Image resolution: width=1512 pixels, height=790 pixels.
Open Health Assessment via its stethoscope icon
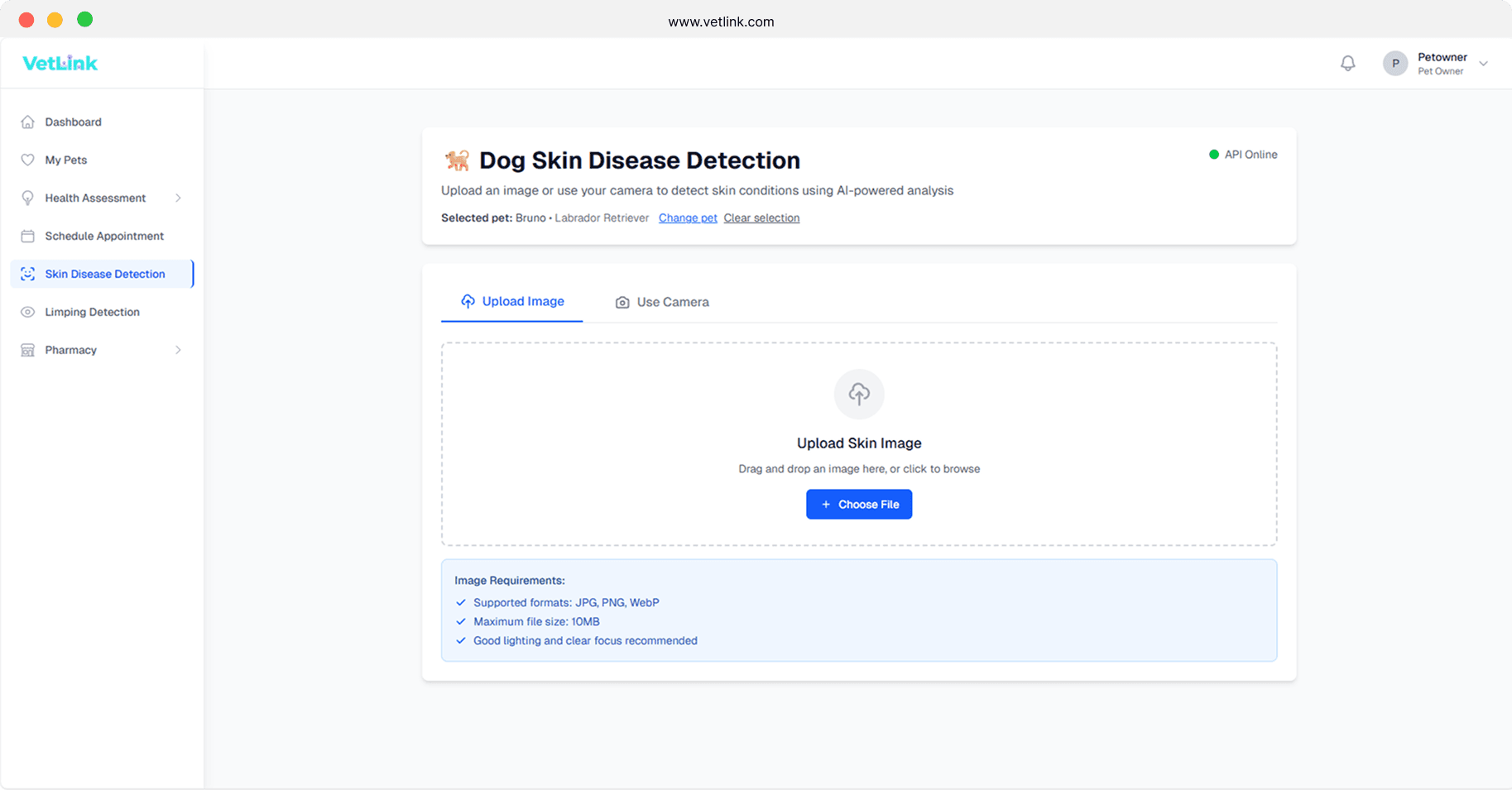coord(27,198)
